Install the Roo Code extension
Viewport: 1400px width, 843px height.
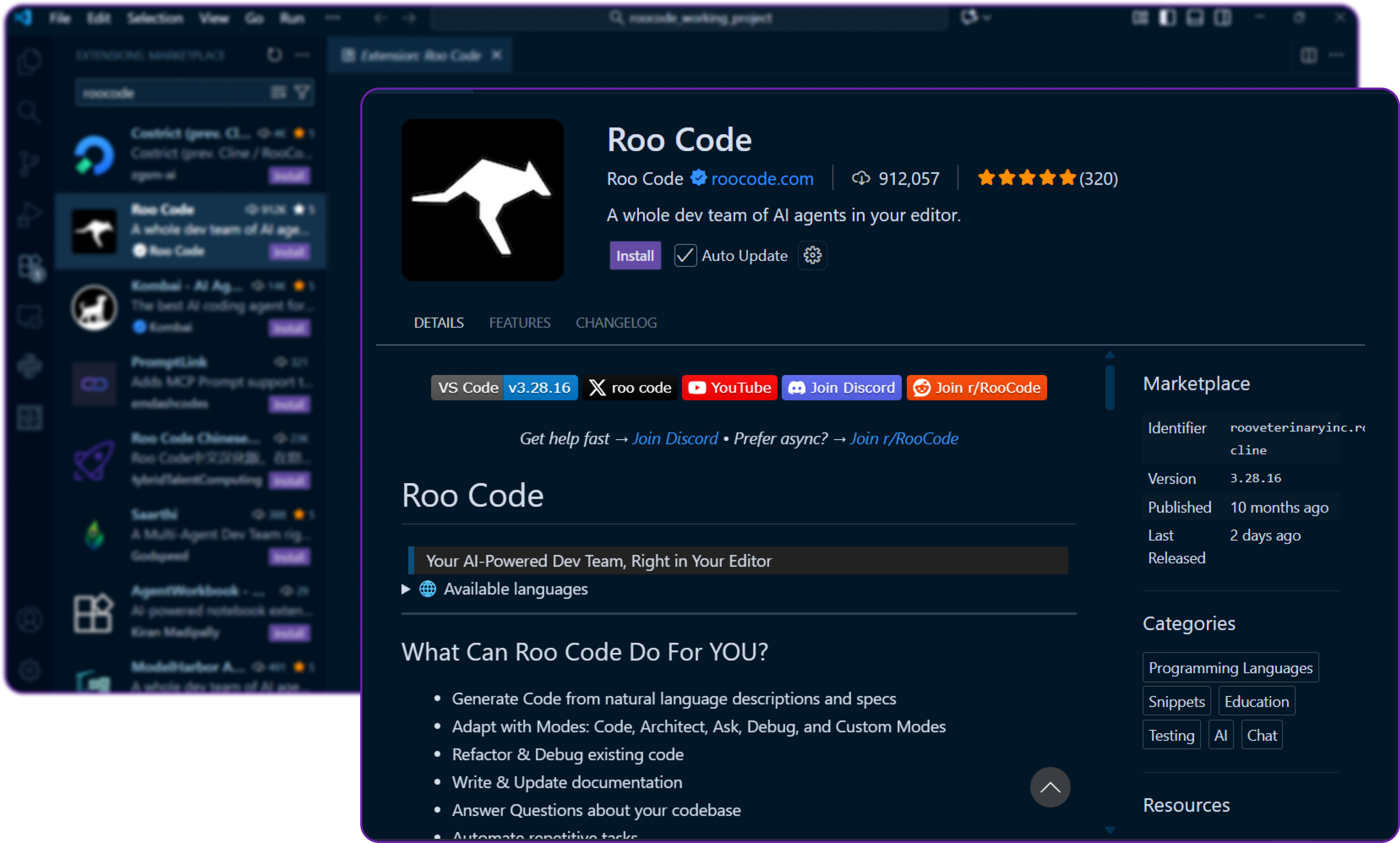click(x=635, y=255)
